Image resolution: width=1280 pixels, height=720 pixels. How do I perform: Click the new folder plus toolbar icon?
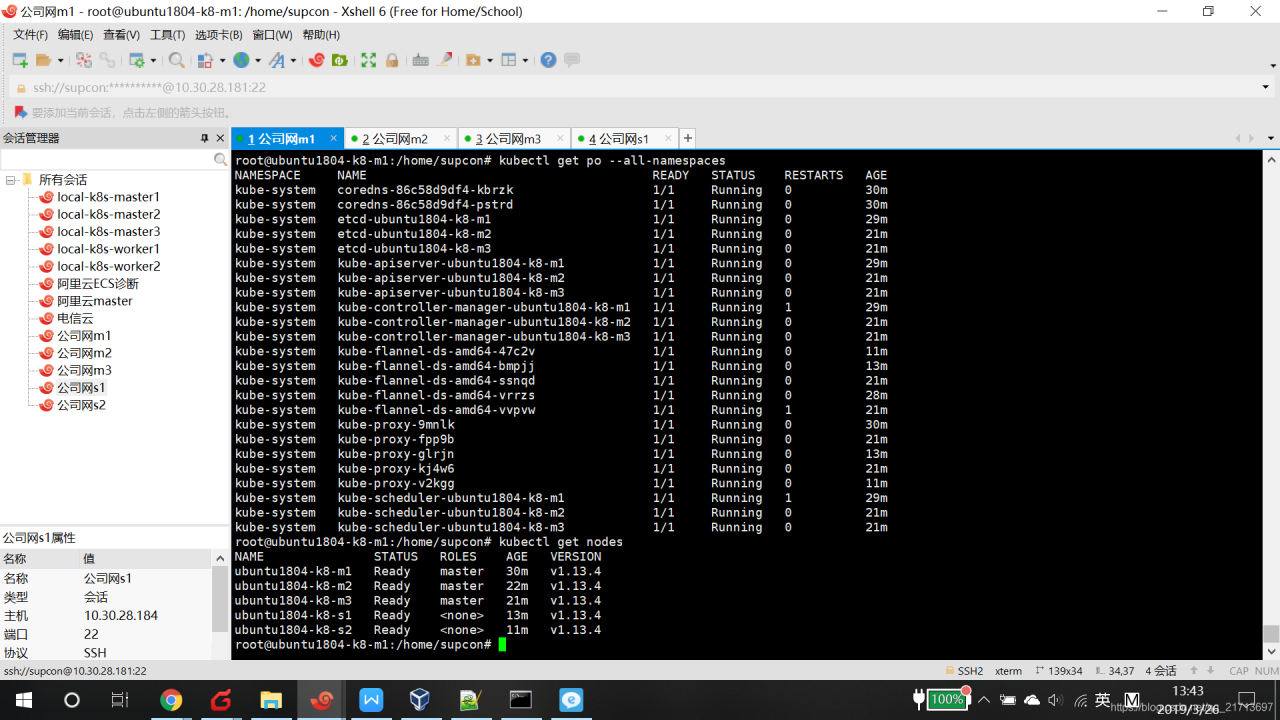click(x=474, y=60)
